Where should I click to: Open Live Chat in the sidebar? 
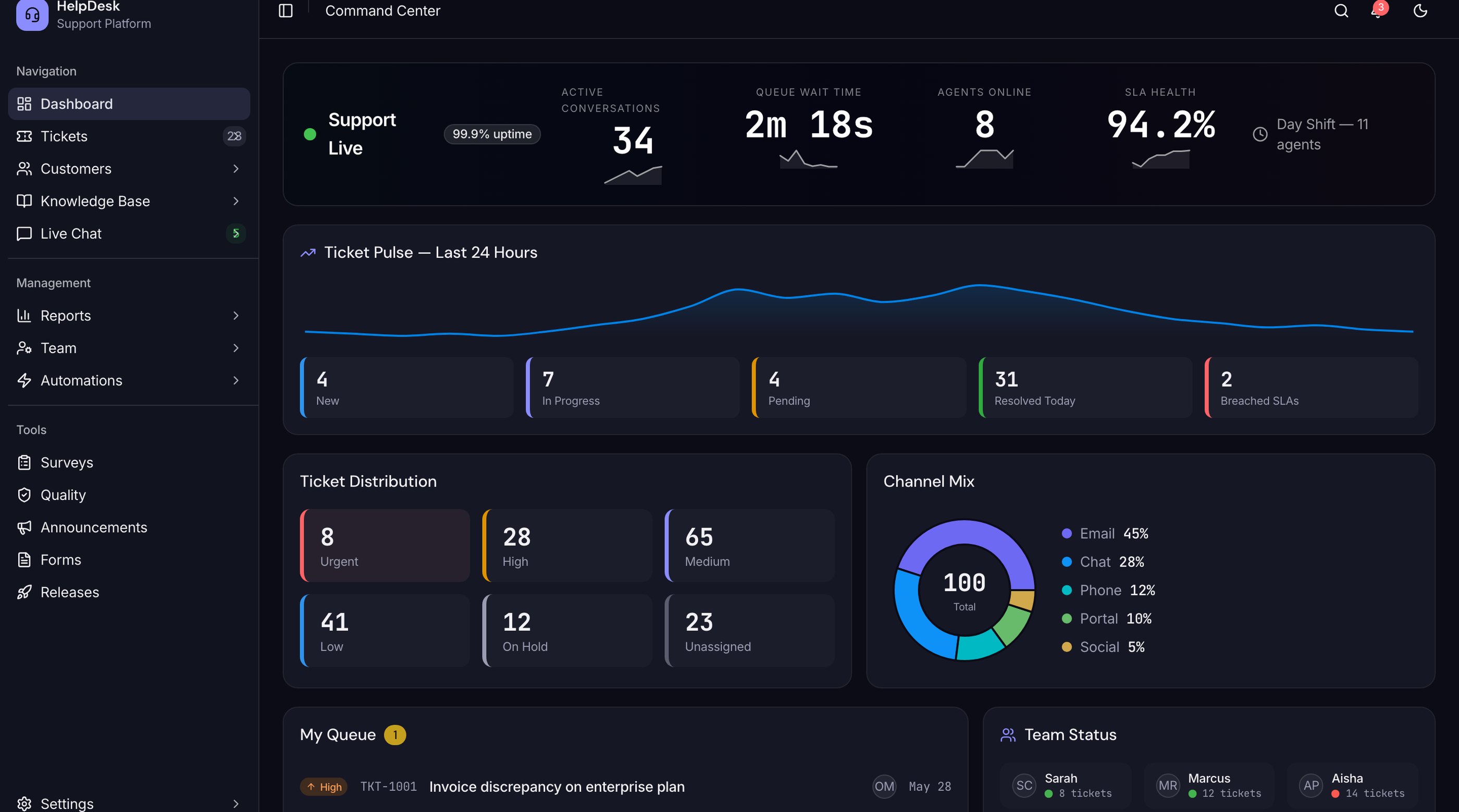pyautogui.click(x=129, y=233)
